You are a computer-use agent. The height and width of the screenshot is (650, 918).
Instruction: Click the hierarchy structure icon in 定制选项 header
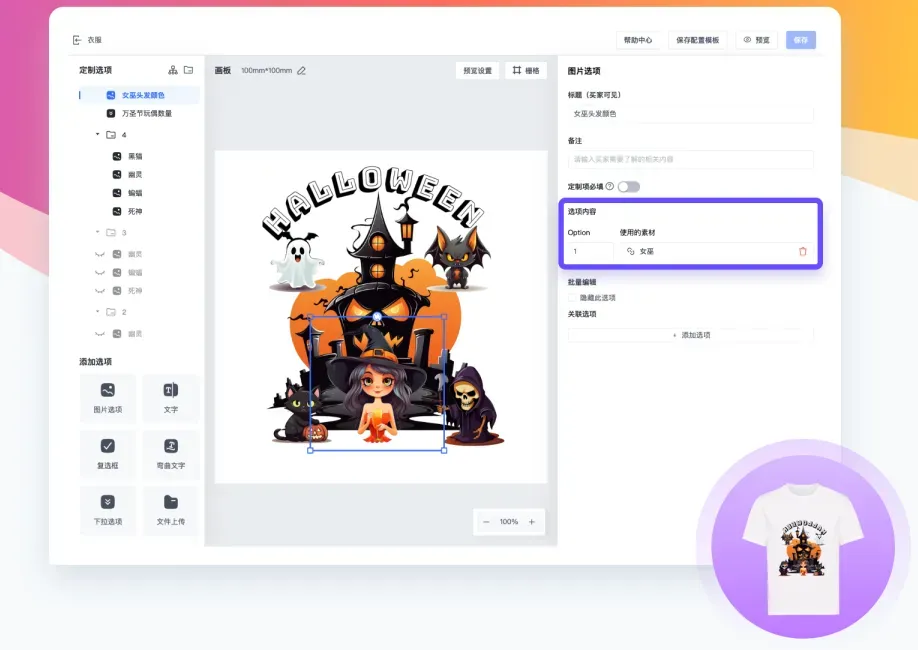173,70
